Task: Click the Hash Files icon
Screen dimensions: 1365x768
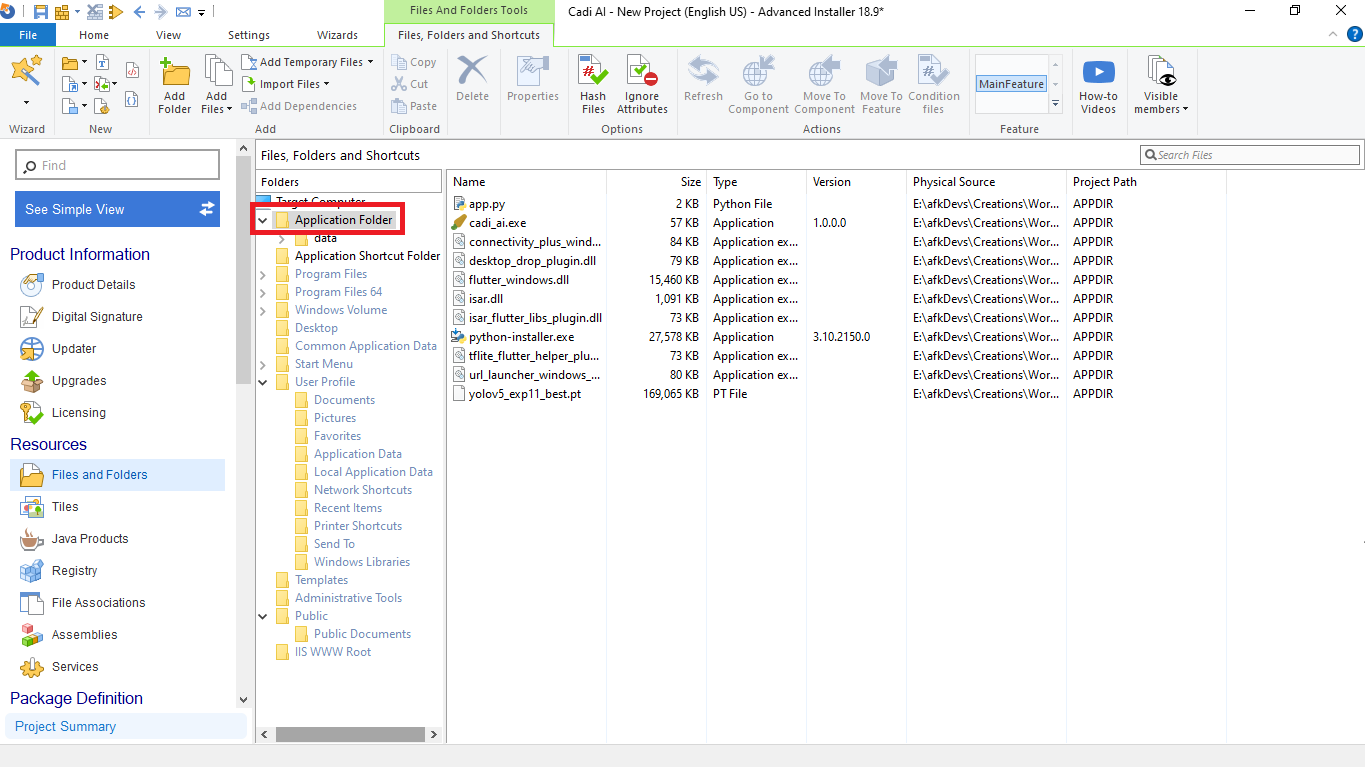Action: click(593, 84)
